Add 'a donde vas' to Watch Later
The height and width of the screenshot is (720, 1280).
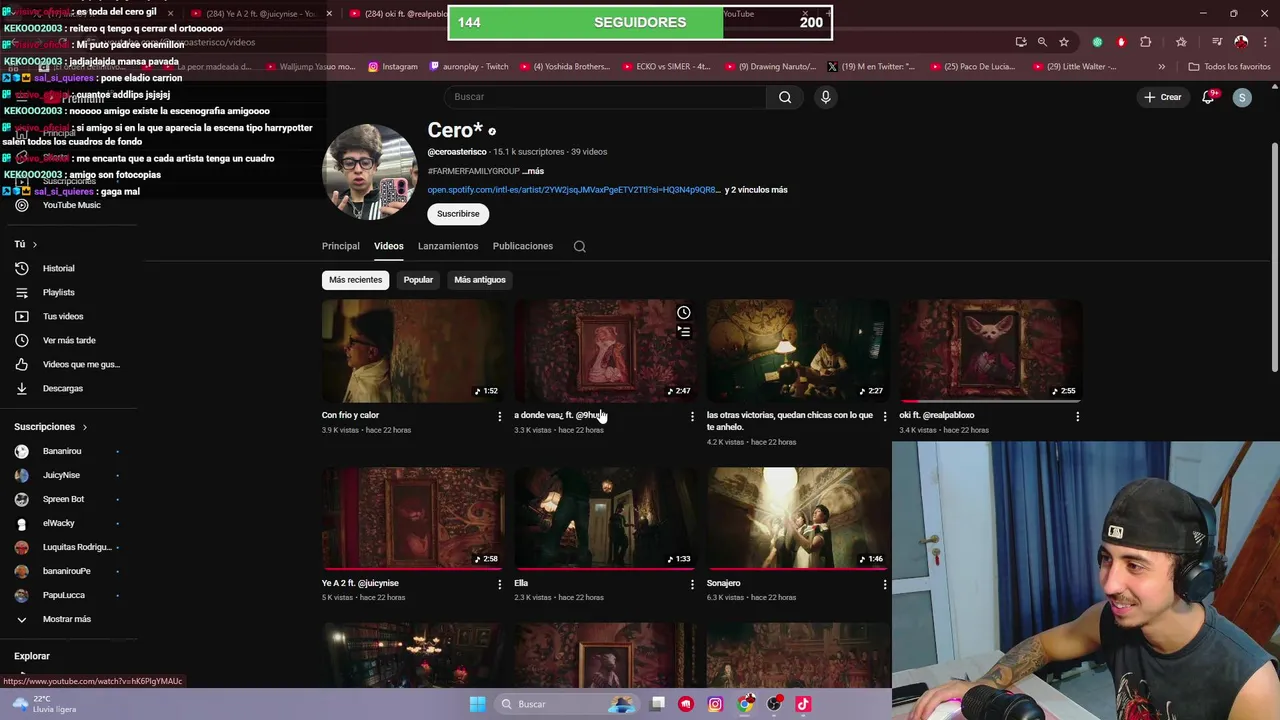683,312
